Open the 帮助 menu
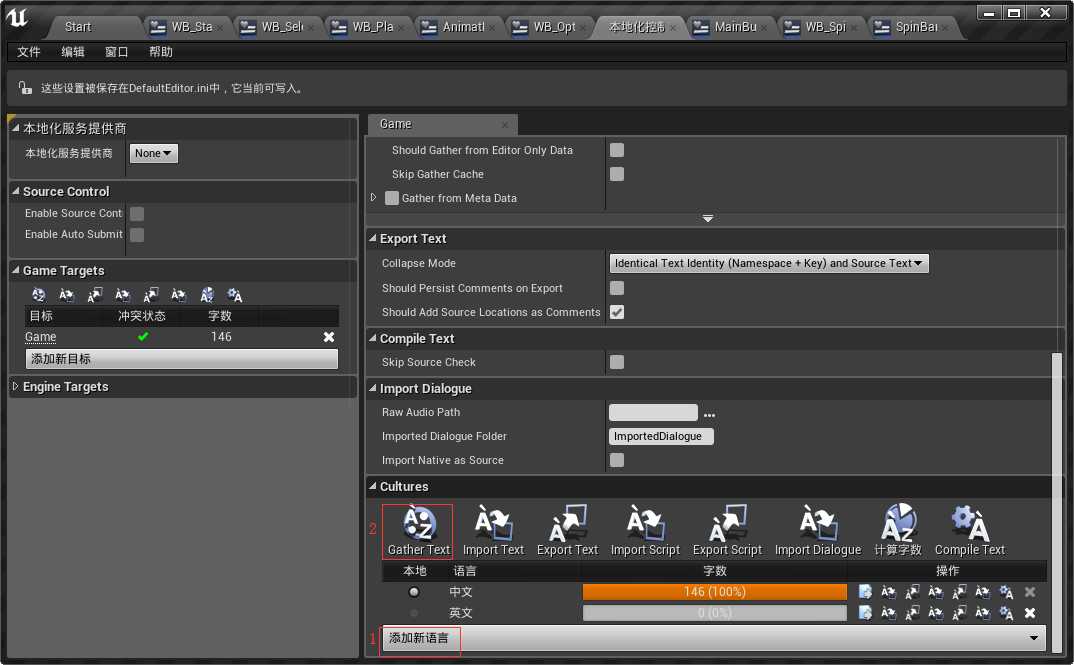 (x=161, y=52)
